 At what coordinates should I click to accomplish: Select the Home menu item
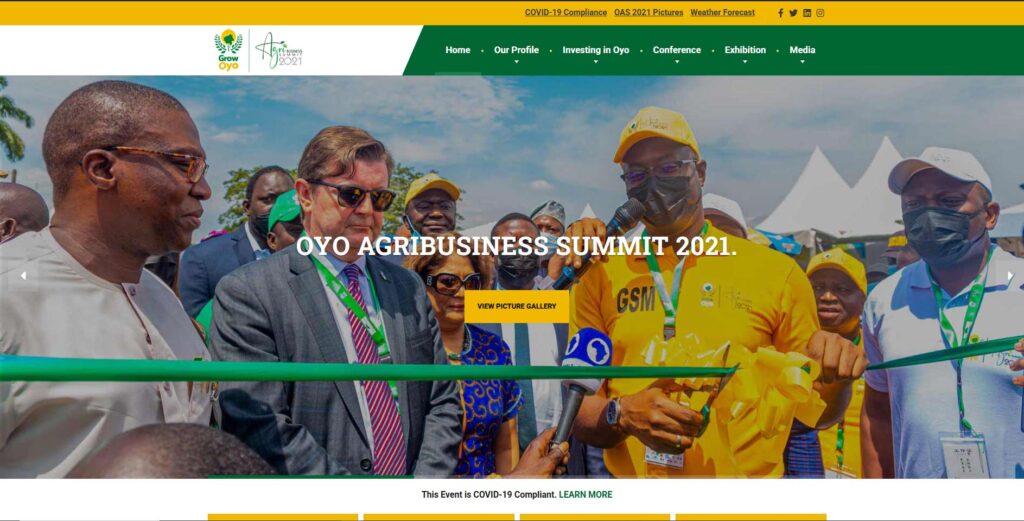click(458, 50)
